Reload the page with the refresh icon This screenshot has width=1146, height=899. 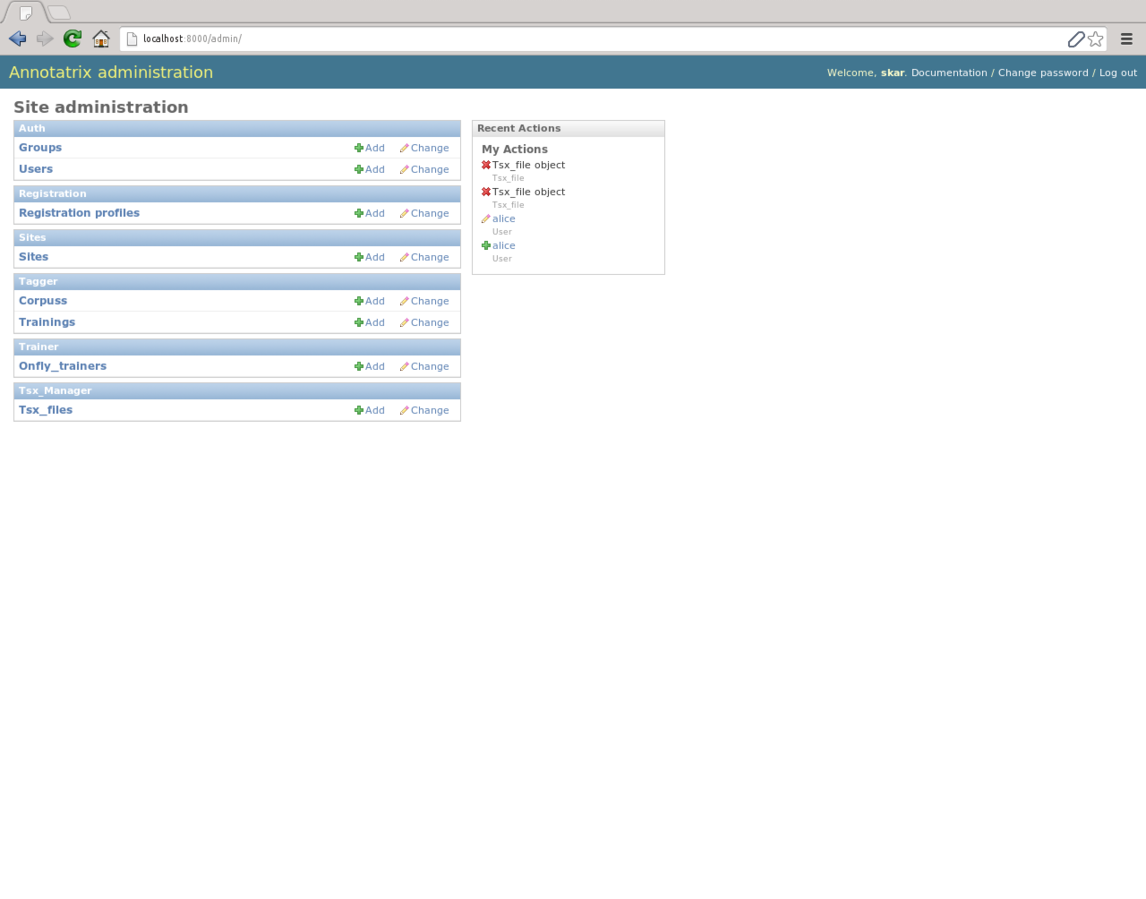click(72, 39)
